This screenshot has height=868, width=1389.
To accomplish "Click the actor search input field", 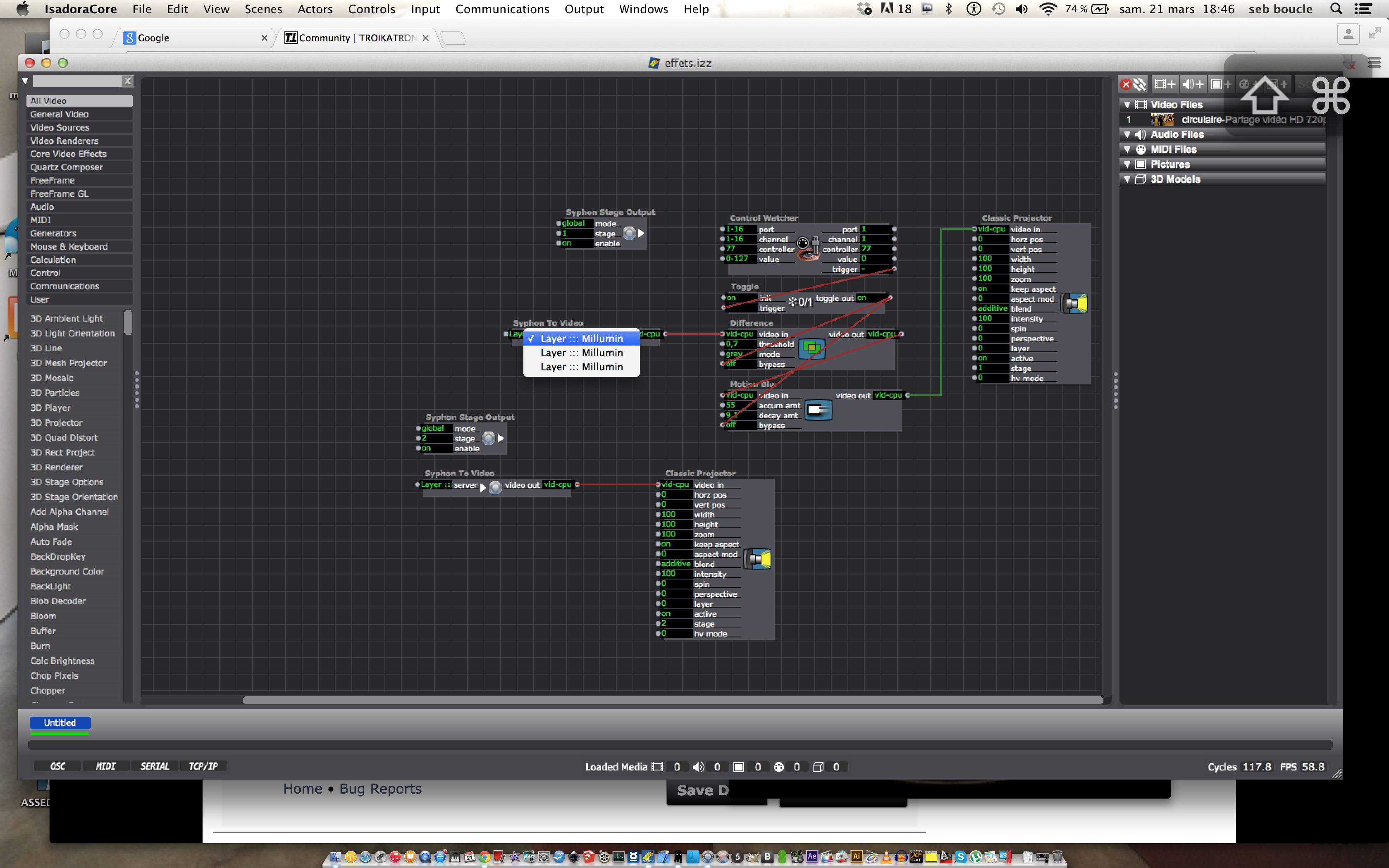I will [77, 81].
